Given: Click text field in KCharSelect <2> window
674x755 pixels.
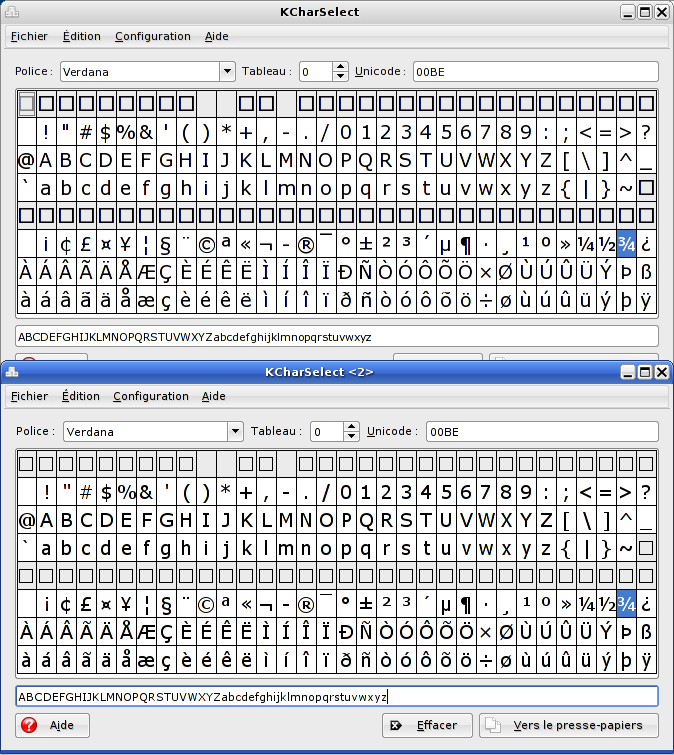Looking at the screenshot, I should (x=337, y=697).
